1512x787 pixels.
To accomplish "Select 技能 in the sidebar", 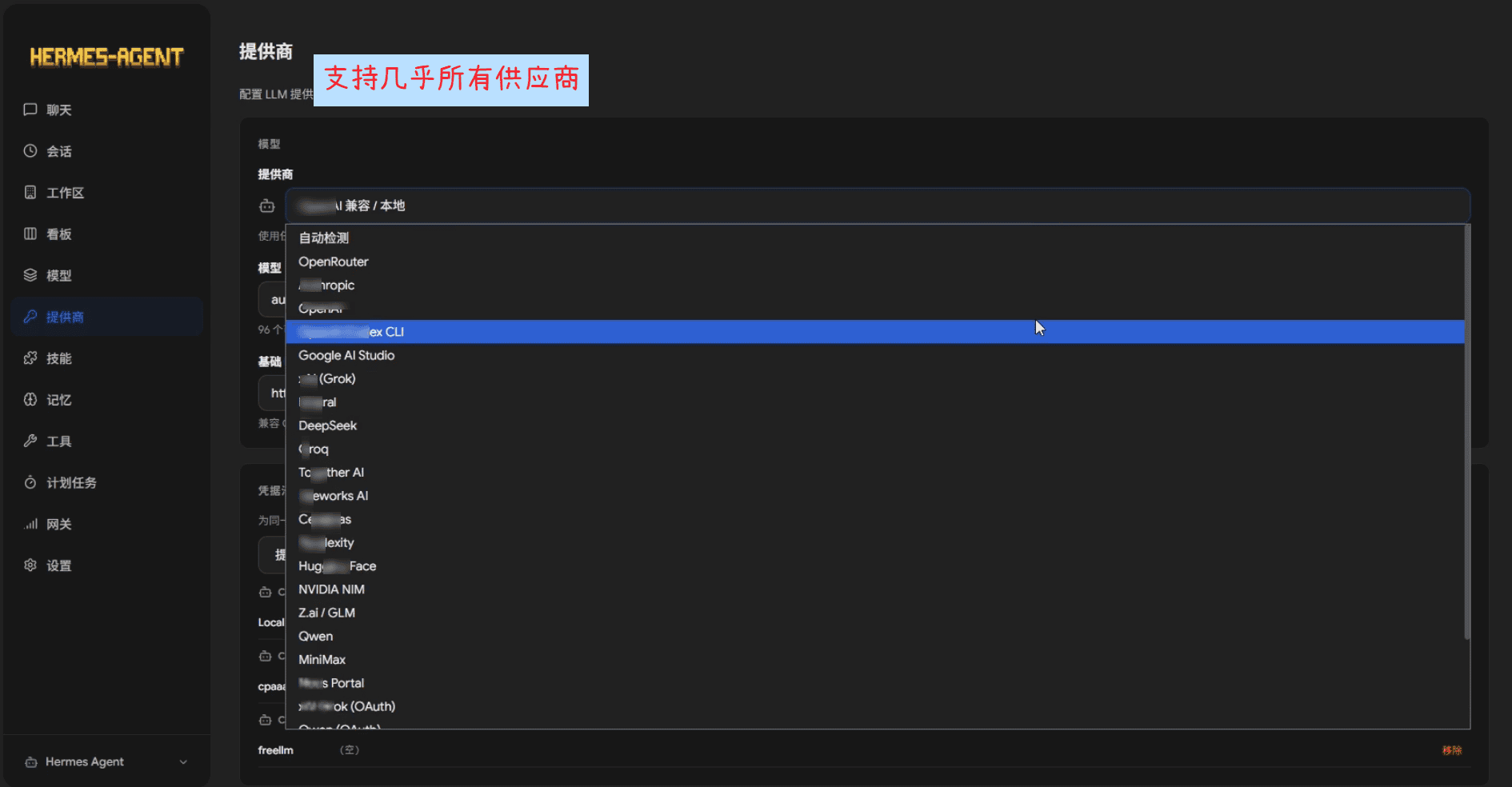I will coord(107,358).
